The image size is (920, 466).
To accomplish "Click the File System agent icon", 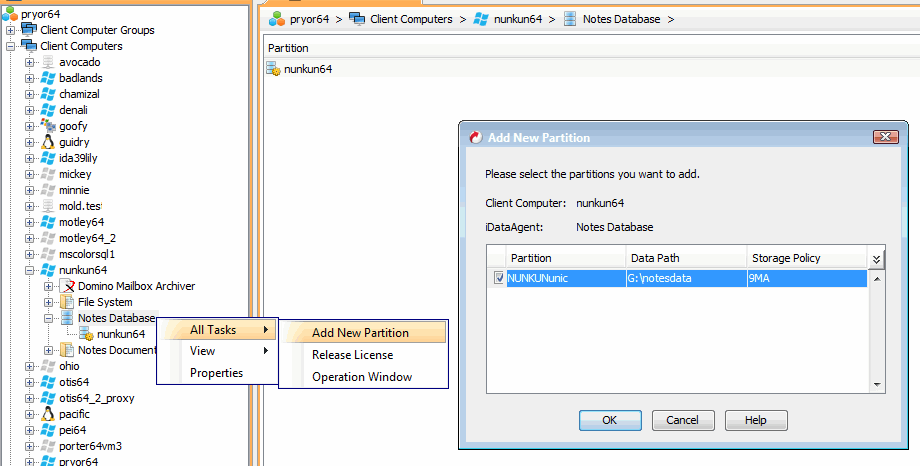I will [68, 302].
